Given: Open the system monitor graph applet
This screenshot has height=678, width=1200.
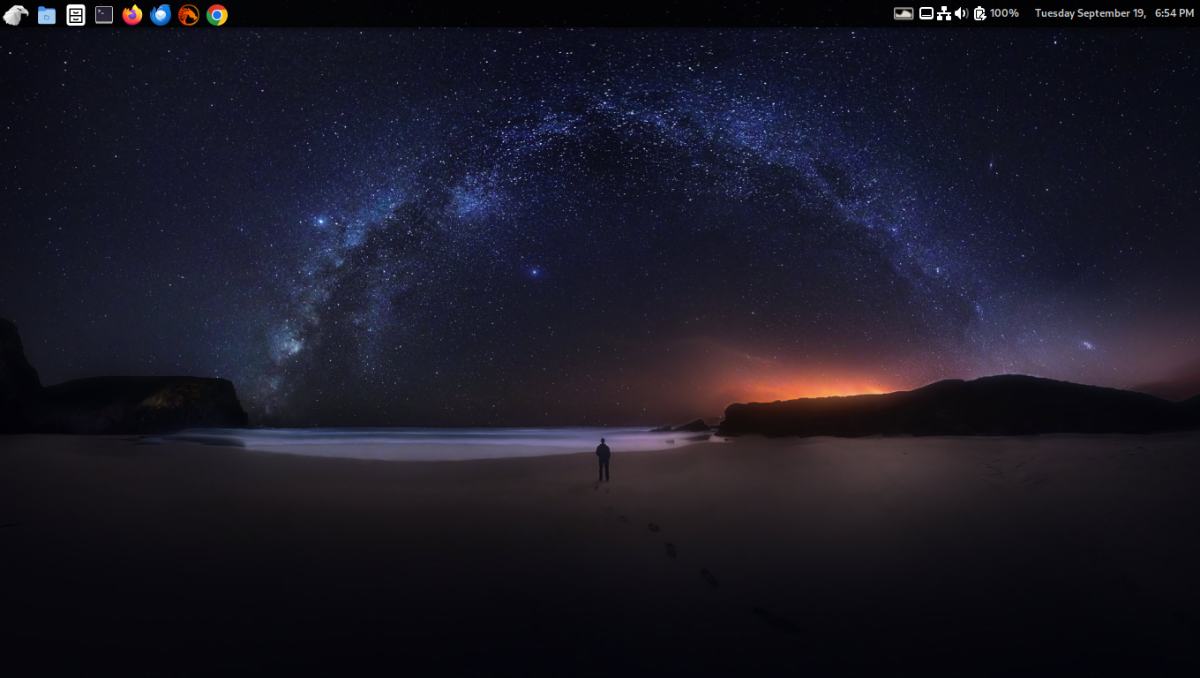Looking at the screenshot, I should (903, 14).
